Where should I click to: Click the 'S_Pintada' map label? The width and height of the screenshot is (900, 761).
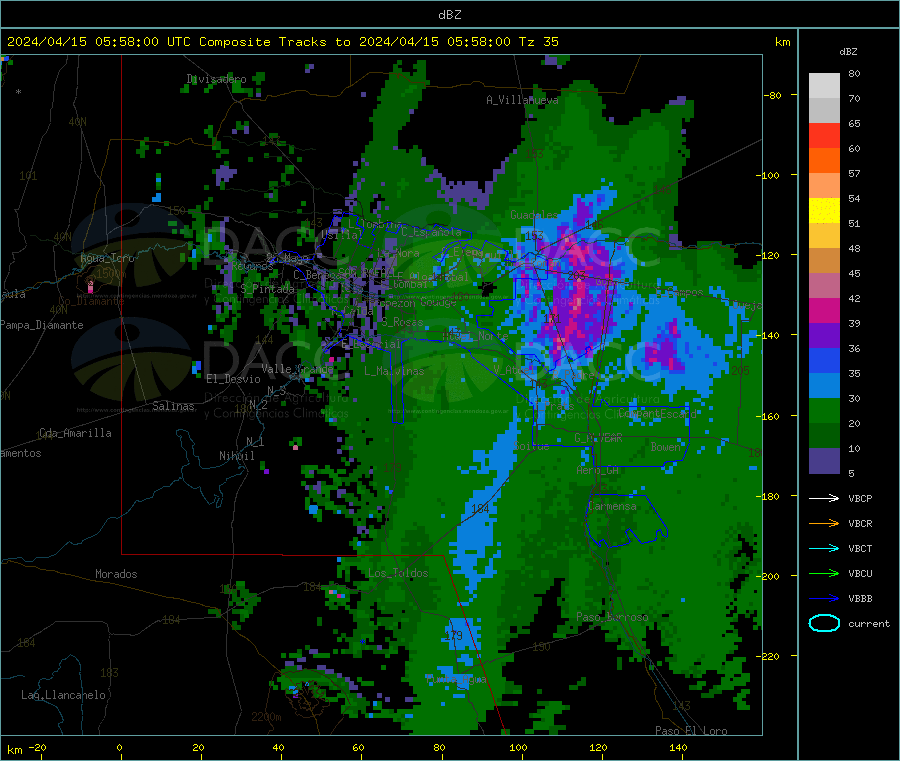(267, 289)
